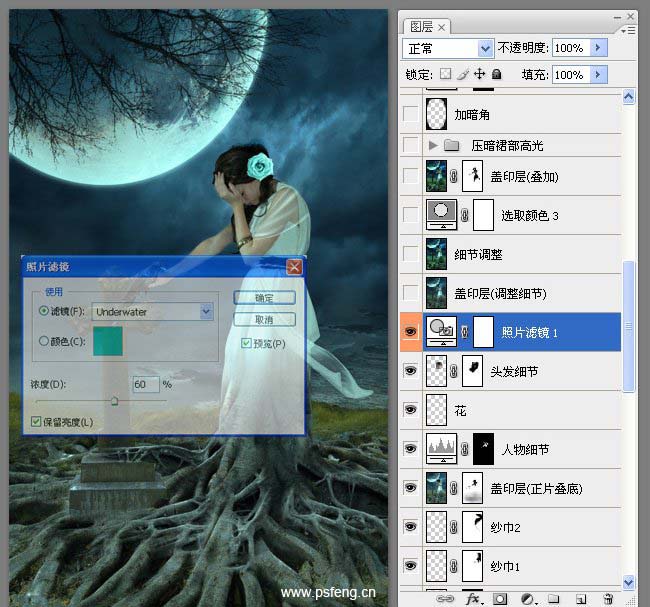Click the 浓度 value field
The height and width of the screenshot is (607, 650).
tap(146, 384)
